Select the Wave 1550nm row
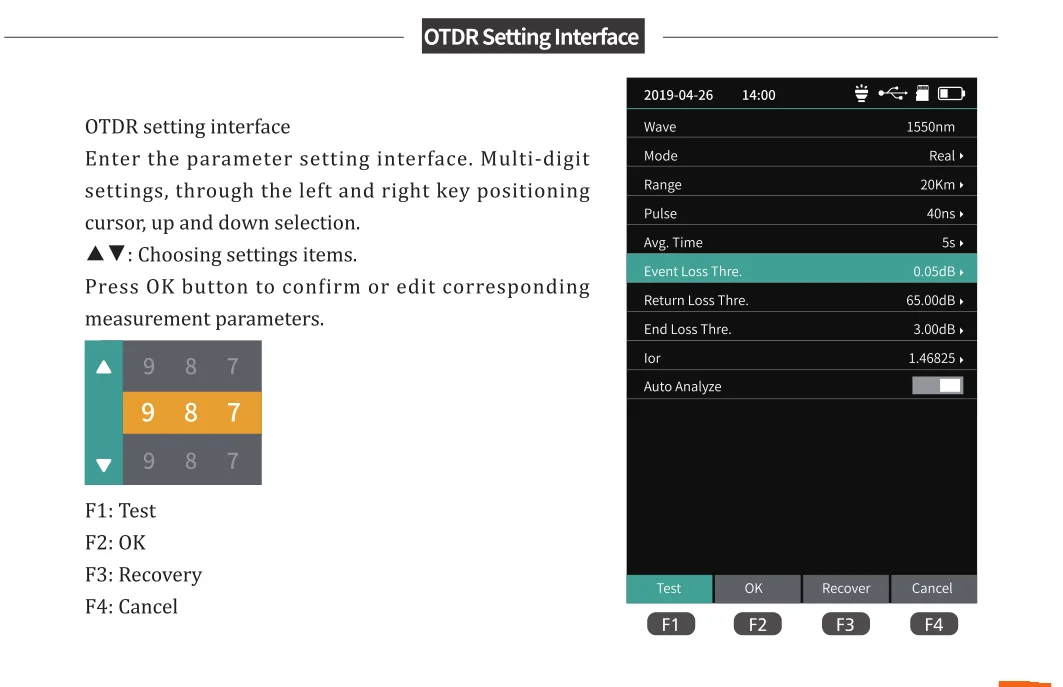The image size is (1063, 687). 801,127
